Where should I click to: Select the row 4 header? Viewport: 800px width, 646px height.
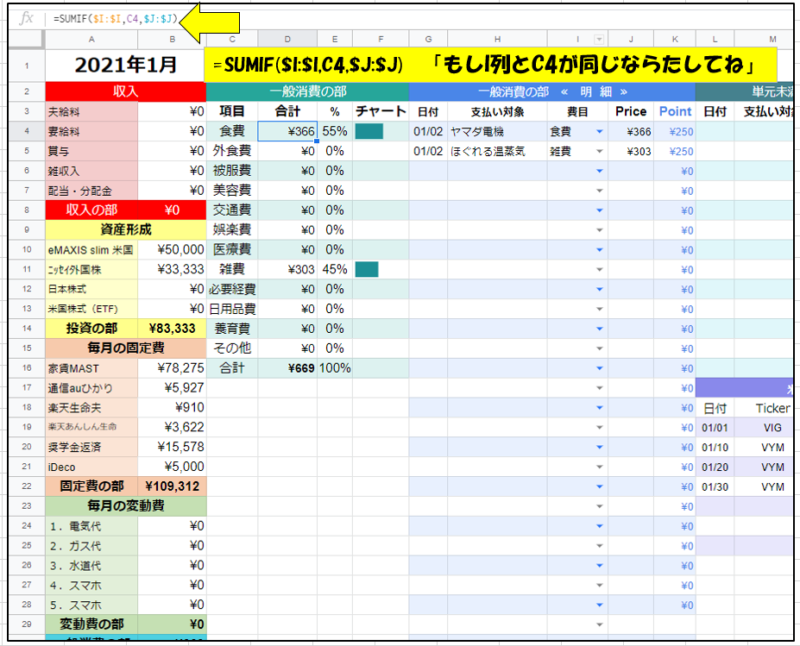(27, 132)
